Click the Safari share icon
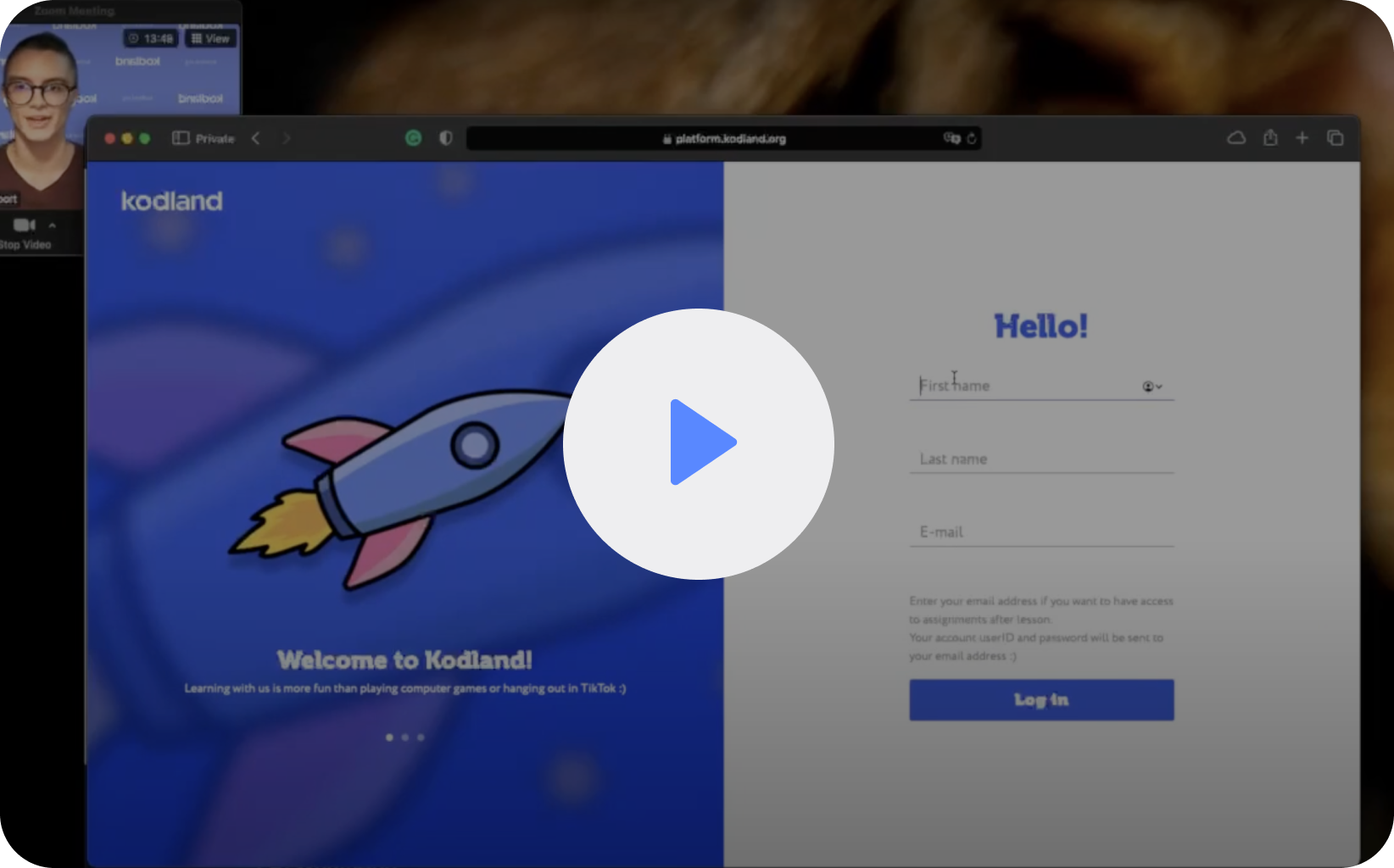Screen dimensions: 1394x868 (x=1270, y=137)
